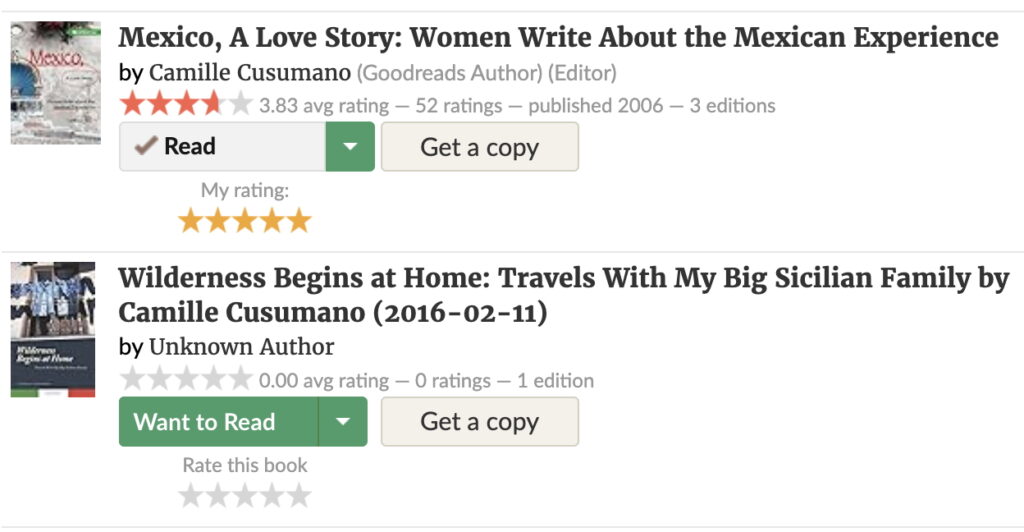The height and width of the screenshot is (532, 1024).
Task: Click second gold star in My rating
Action: pos(218,221)
